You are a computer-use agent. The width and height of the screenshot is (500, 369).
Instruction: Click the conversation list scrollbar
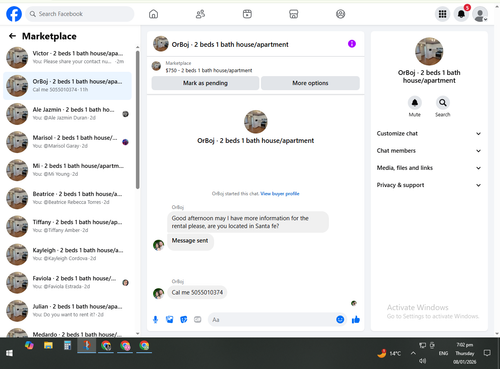pyautogui.click(x=137, y=119)
